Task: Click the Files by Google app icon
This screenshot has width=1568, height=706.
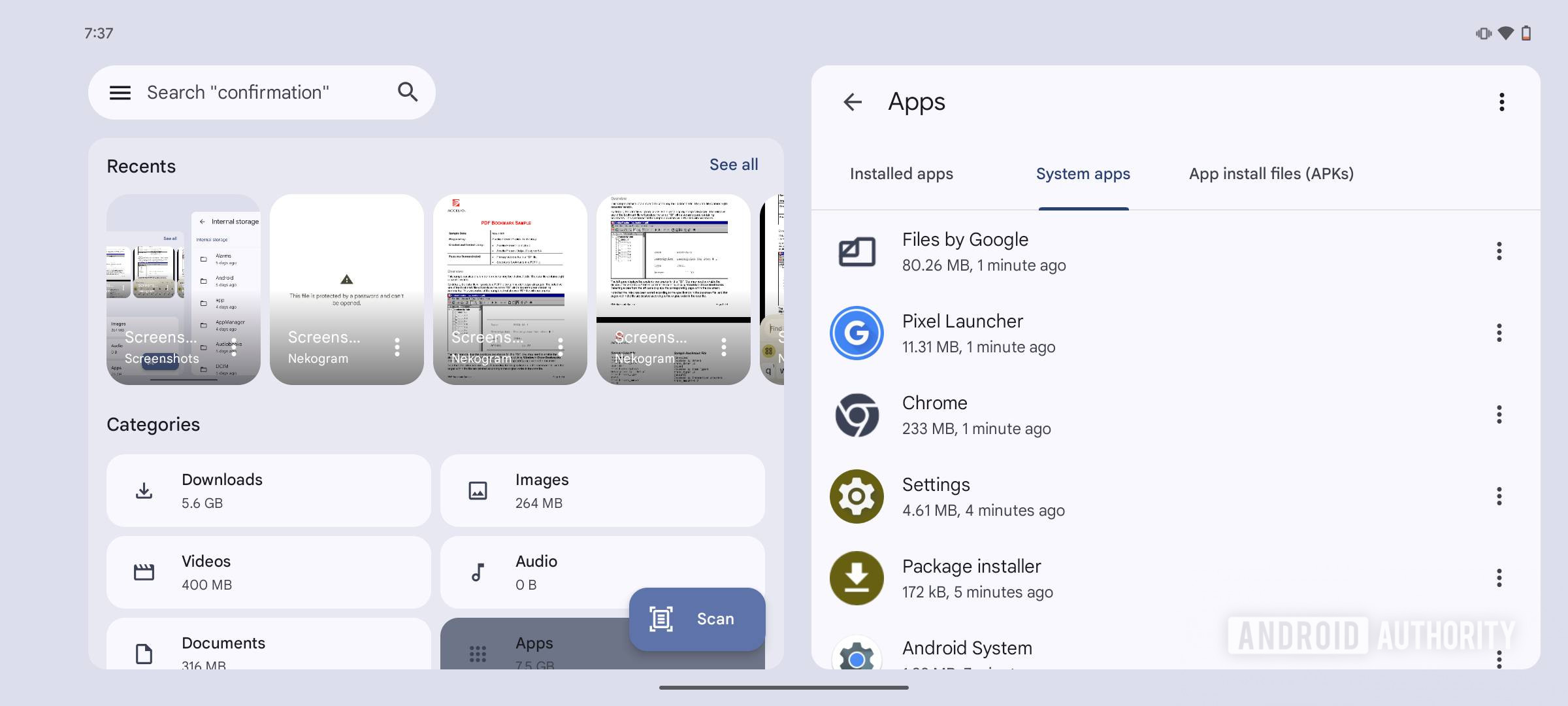Action: [856, 250]
